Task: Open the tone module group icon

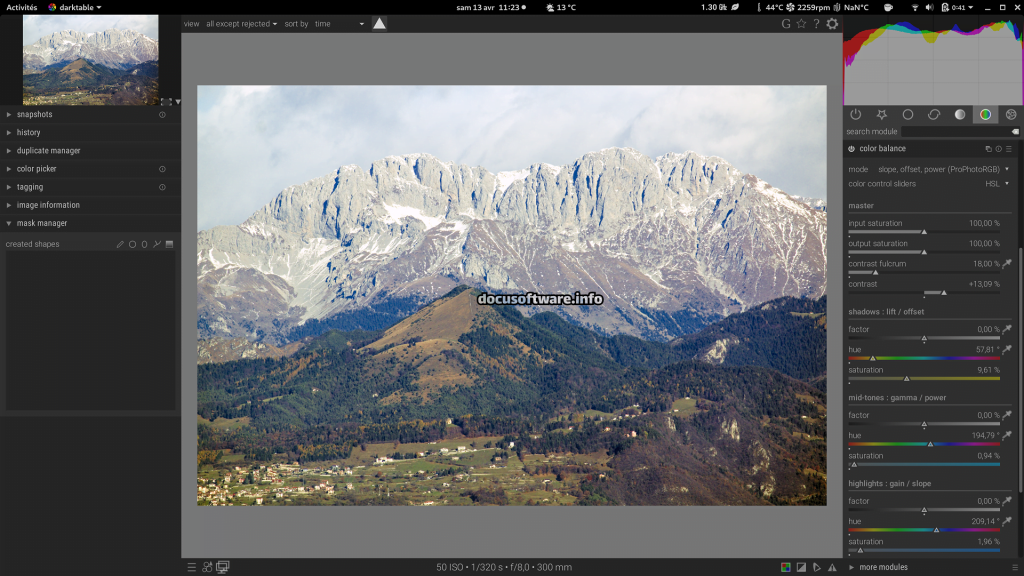Action: [959, 115]
